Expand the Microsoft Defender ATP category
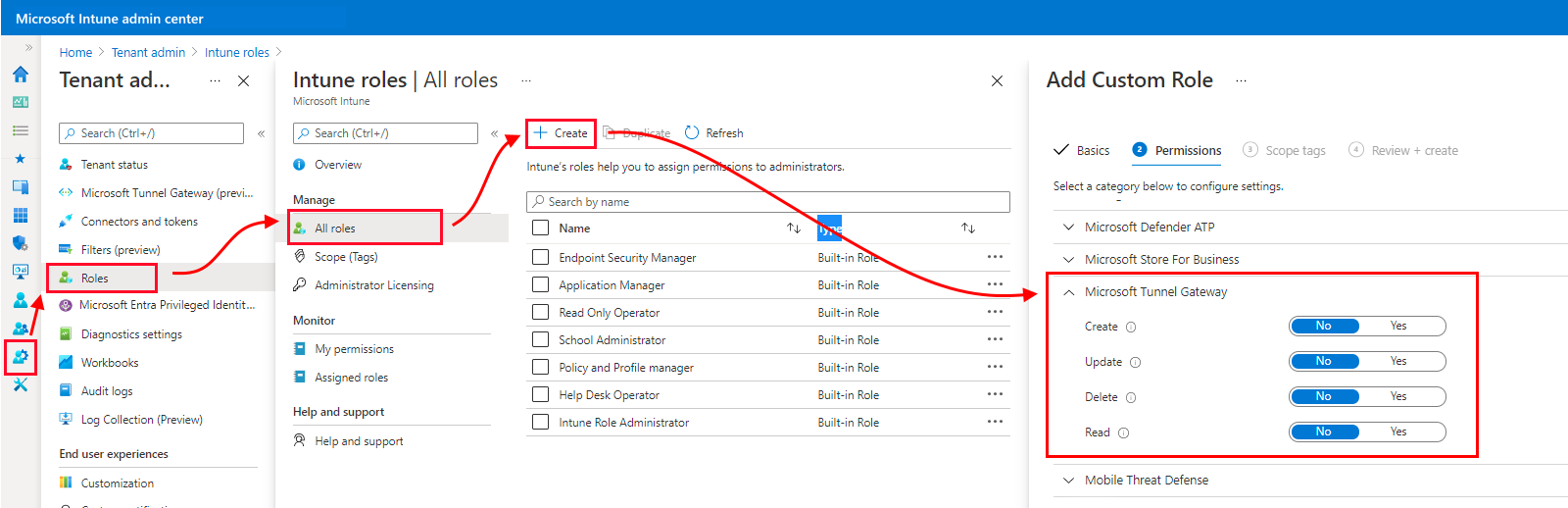The height and width of the screenshot is (508, 1568). (1069, 228)
